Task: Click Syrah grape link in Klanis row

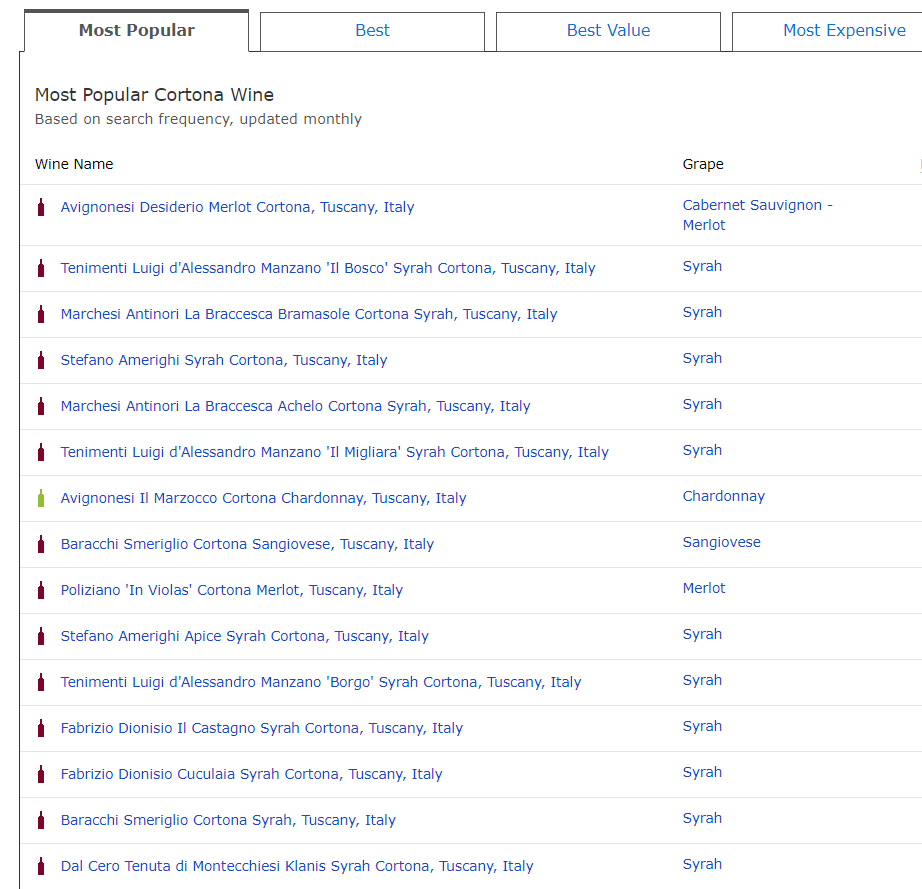Action: (702, 864)
